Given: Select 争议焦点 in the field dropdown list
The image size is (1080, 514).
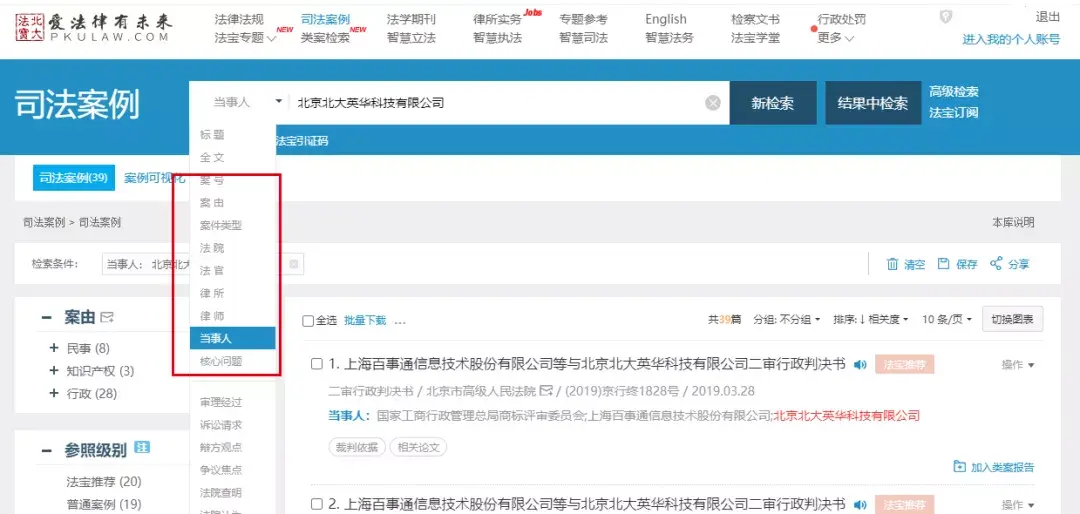Looking at the screenshot, I should click(221, 470).
